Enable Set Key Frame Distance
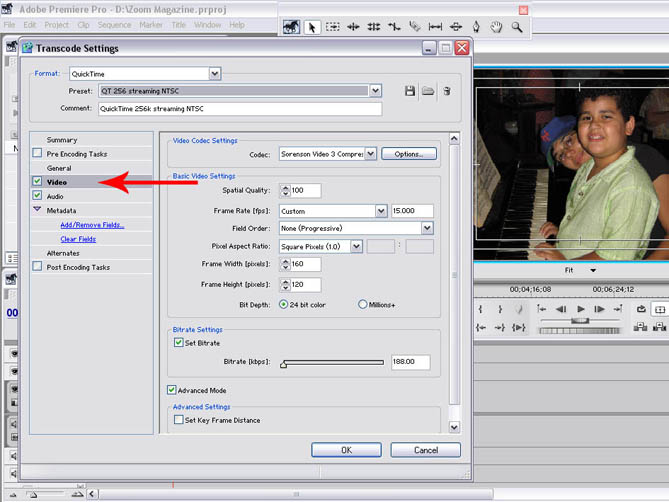The height and width of the screenshot is (502, 669). [179, 420]
